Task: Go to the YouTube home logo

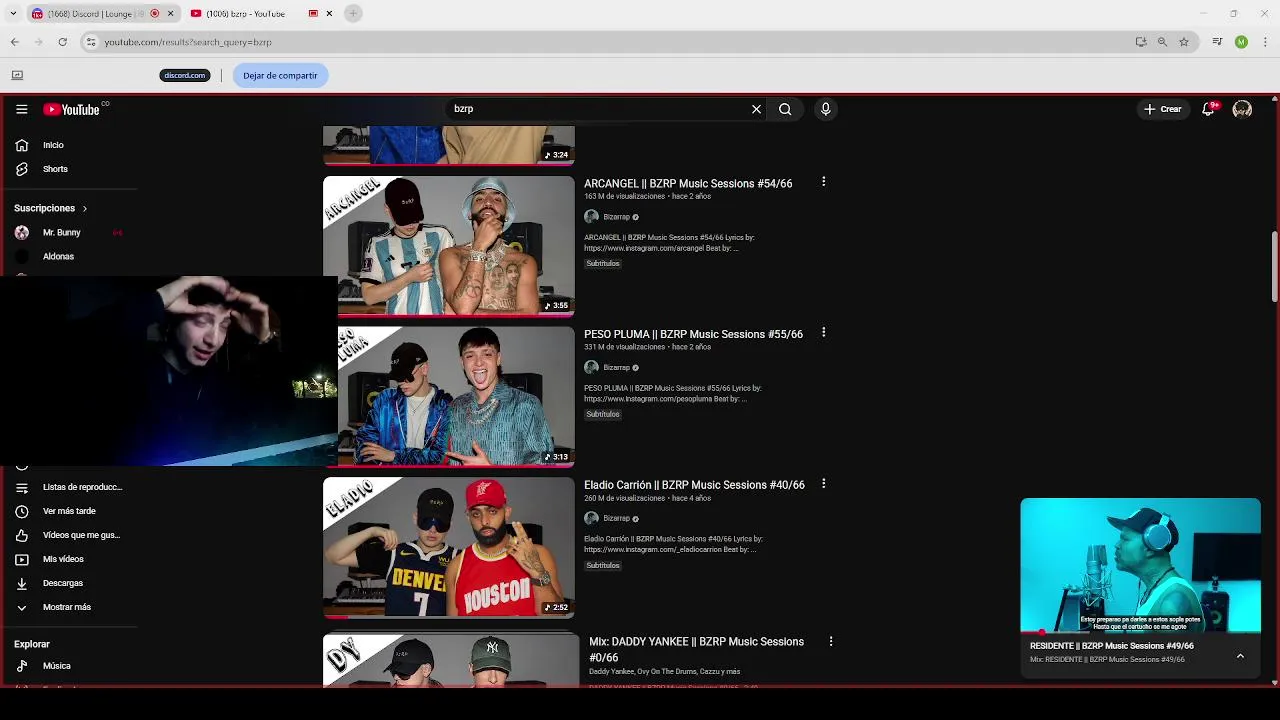Action: [71, 109]
